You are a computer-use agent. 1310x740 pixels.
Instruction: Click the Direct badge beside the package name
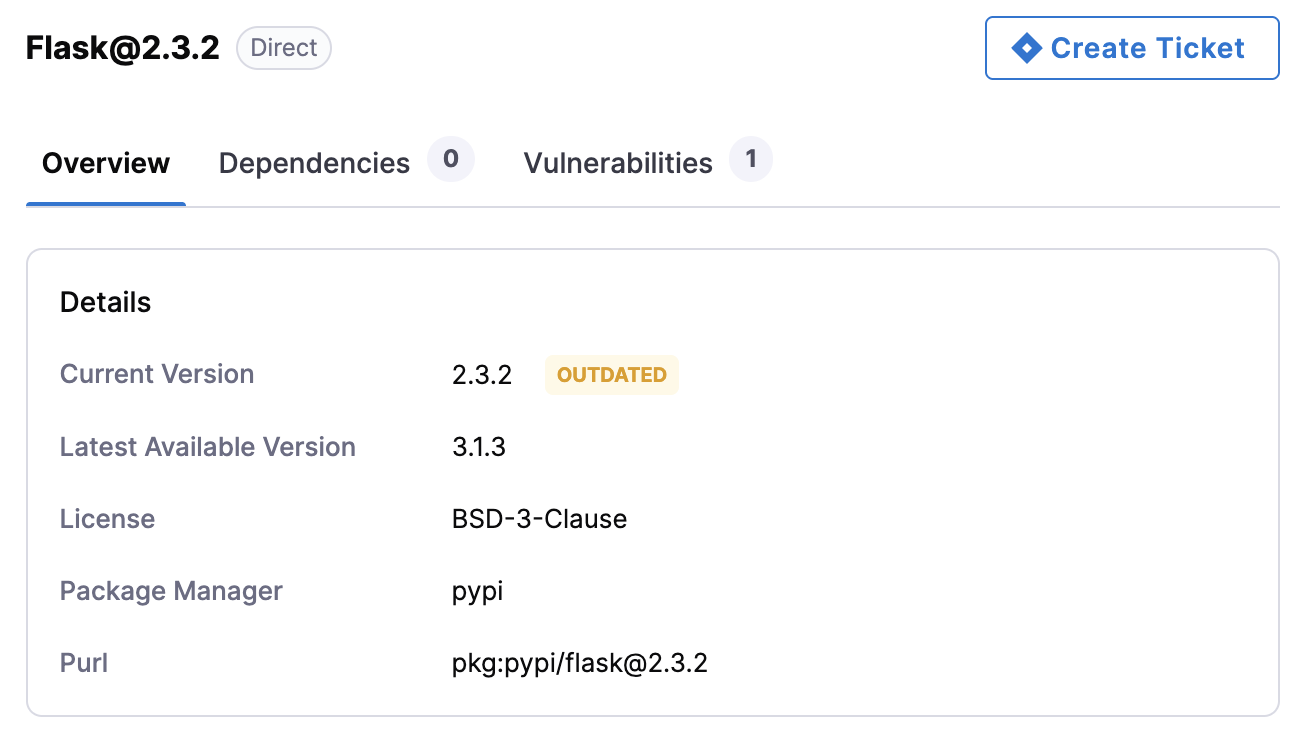point(284,48)
